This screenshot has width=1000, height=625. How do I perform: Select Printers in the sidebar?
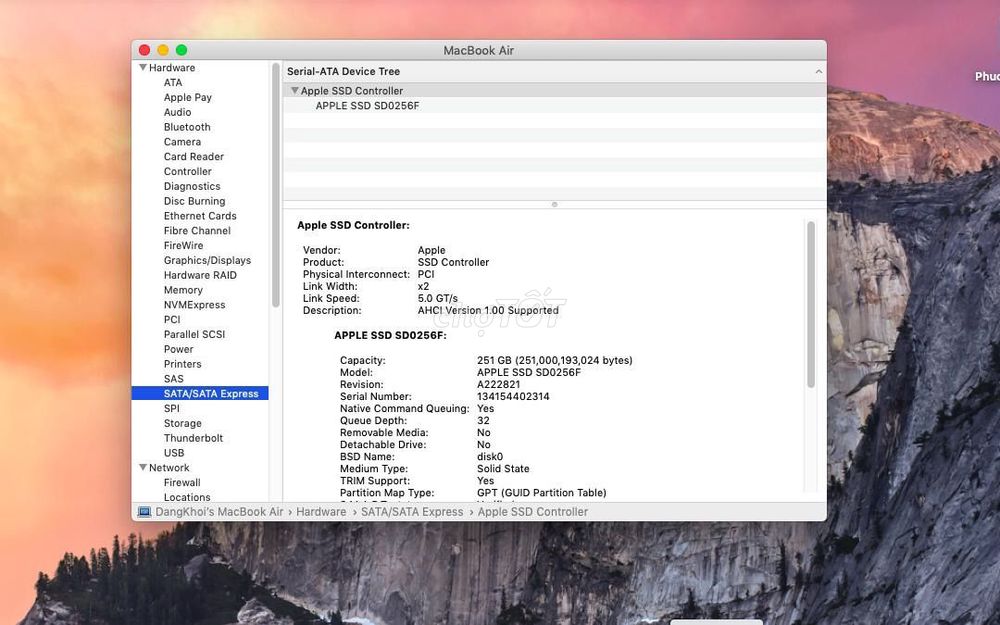click(x=182, y=364)
